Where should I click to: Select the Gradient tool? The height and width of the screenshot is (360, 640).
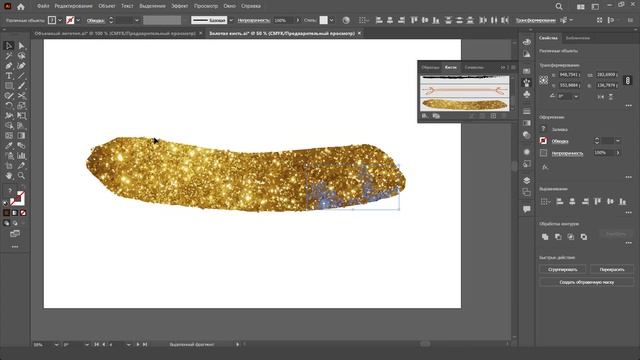21,136
